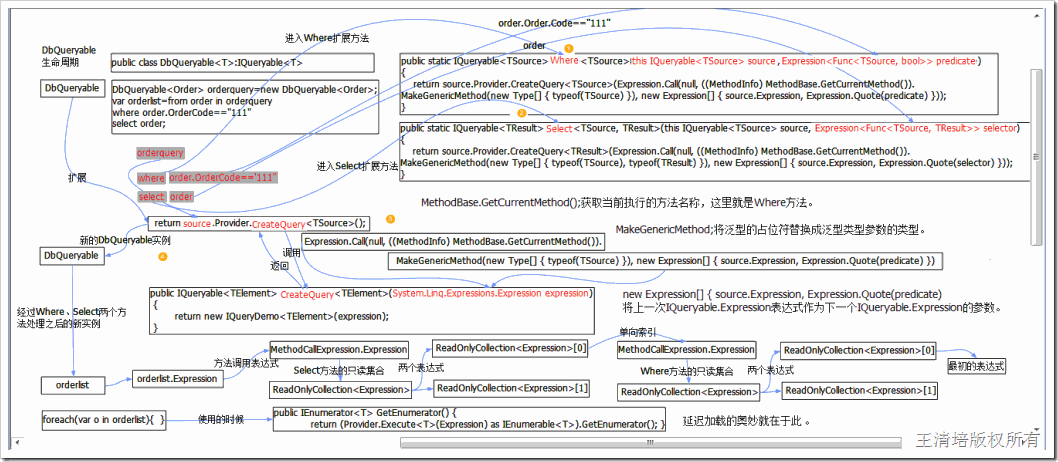Image resolution: width=1058 pixels, height=462 pixels.
Task: Select the 'public class DbQueryable<T>:IQueryable<T>' box
Action: click(242, 63)
